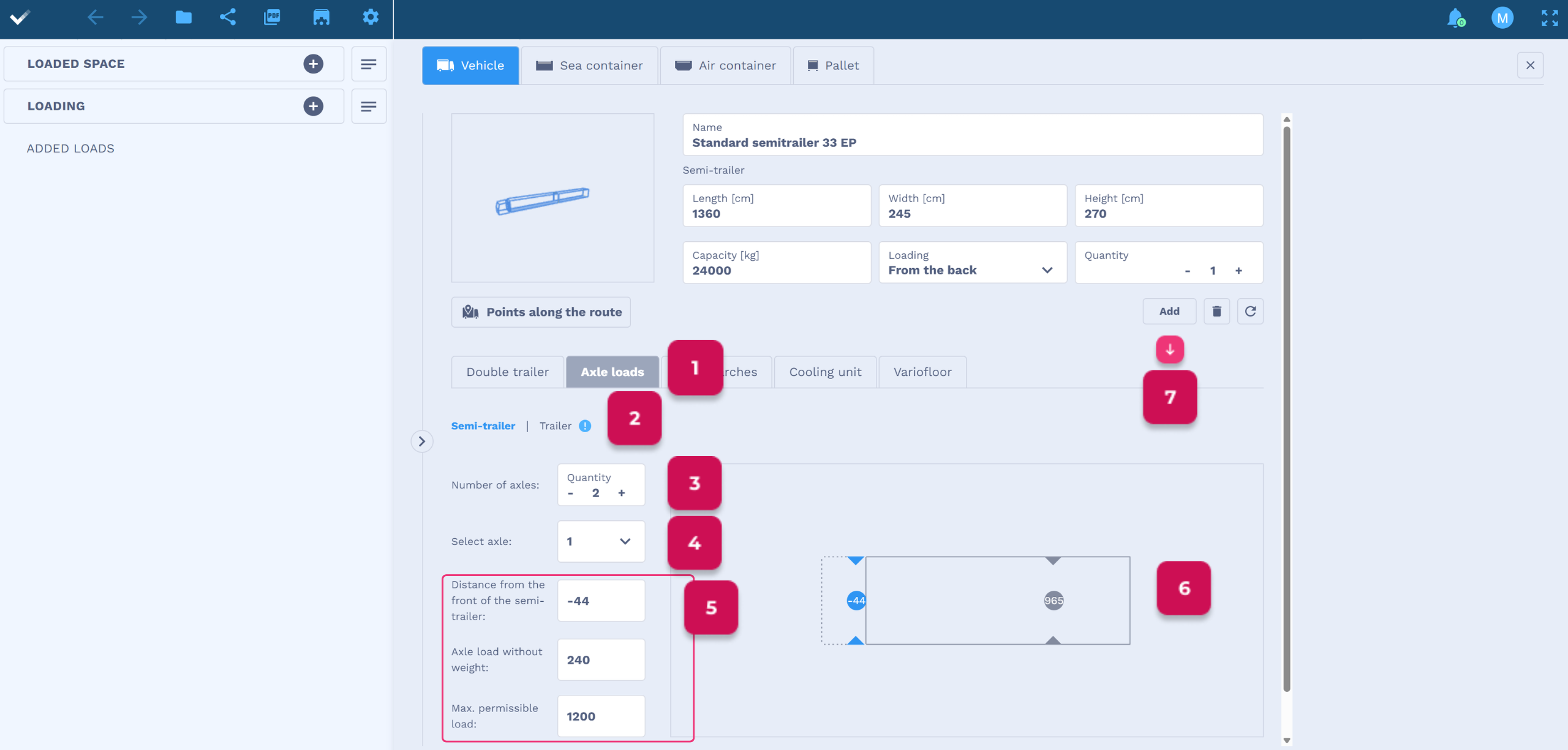Click the trash delete icon beside Add
Screen dimensions: 1568x750
pos(1216,312)
